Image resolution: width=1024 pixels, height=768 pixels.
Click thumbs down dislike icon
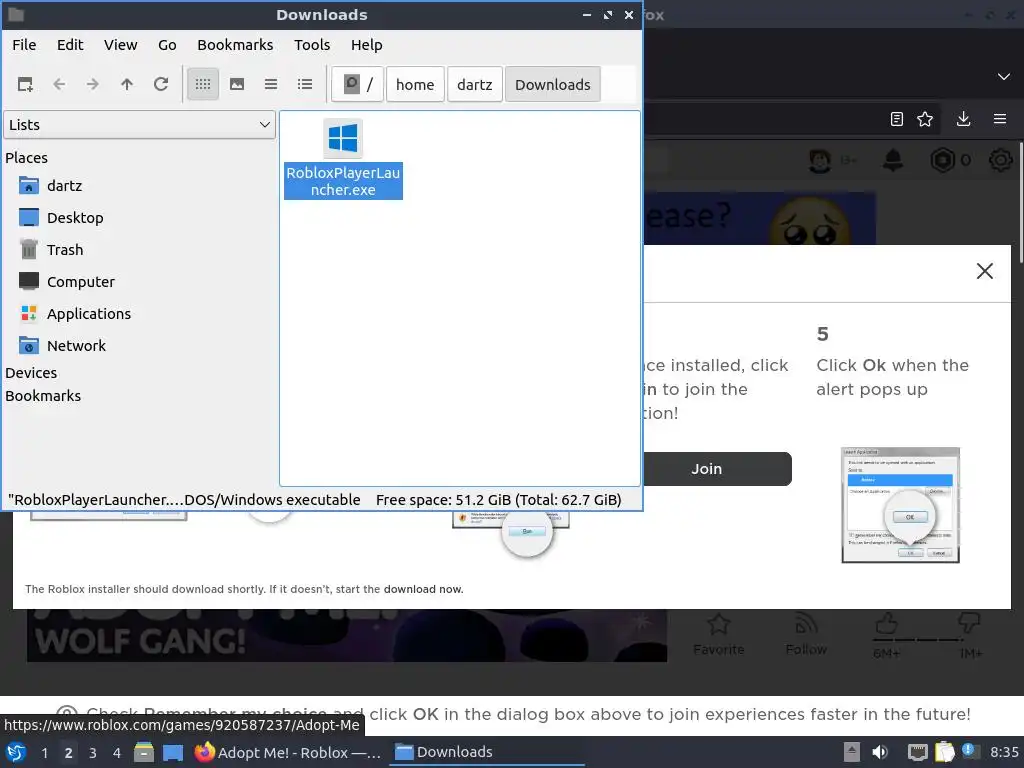pos(969,622)
